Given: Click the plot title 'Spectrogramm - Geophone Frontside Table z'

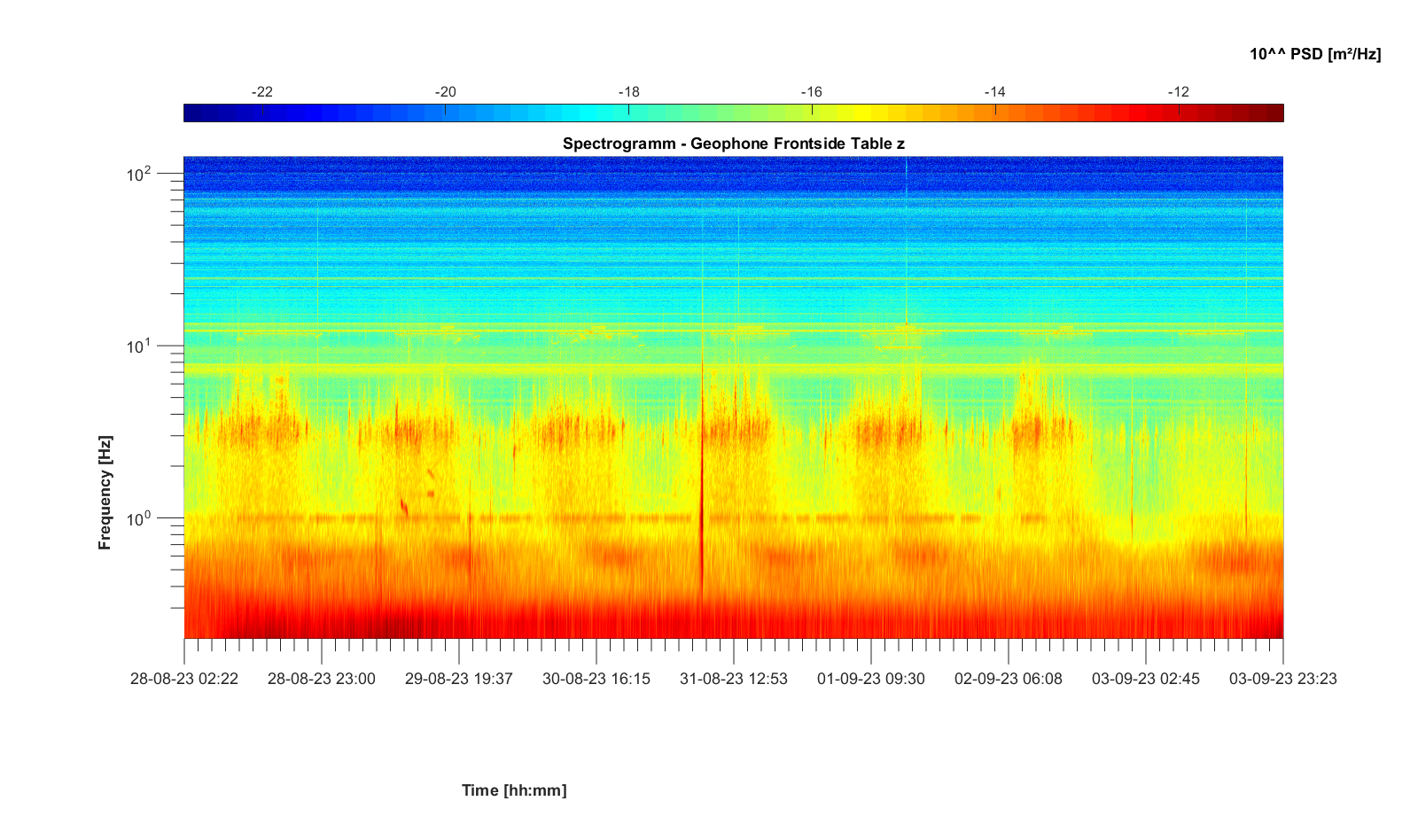Looking at the screenshot, I should tap(733, 144).
